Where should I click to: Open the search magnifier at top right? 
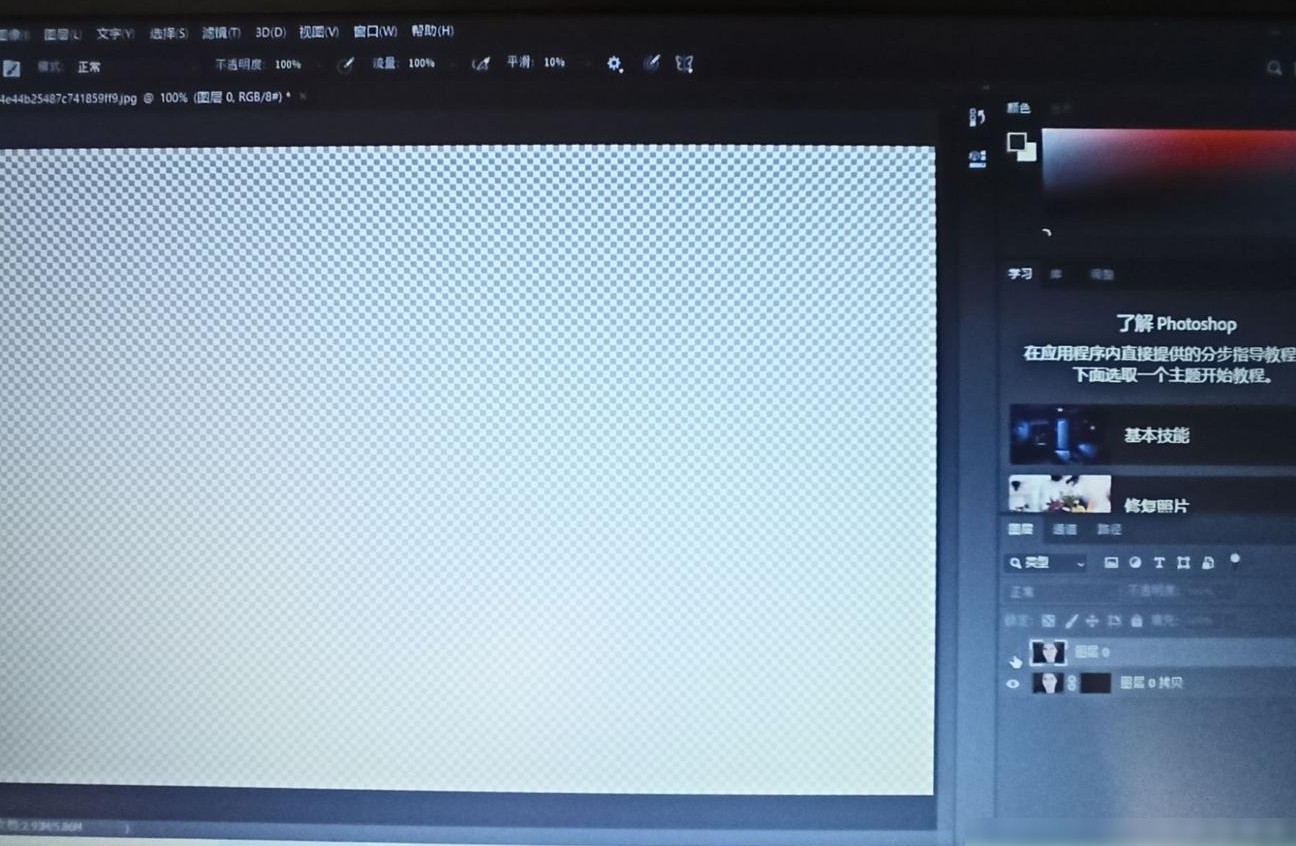1275,68
